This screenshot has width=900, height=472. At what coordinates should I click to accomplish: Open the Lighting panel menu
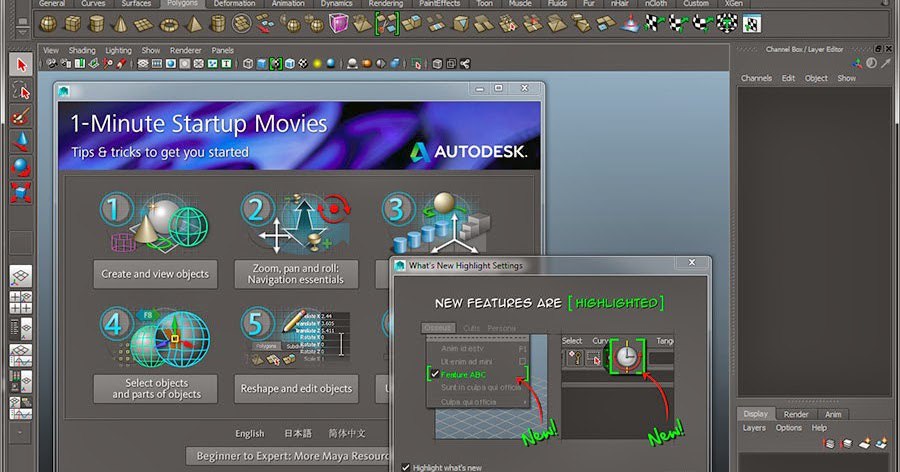[118, 51]
